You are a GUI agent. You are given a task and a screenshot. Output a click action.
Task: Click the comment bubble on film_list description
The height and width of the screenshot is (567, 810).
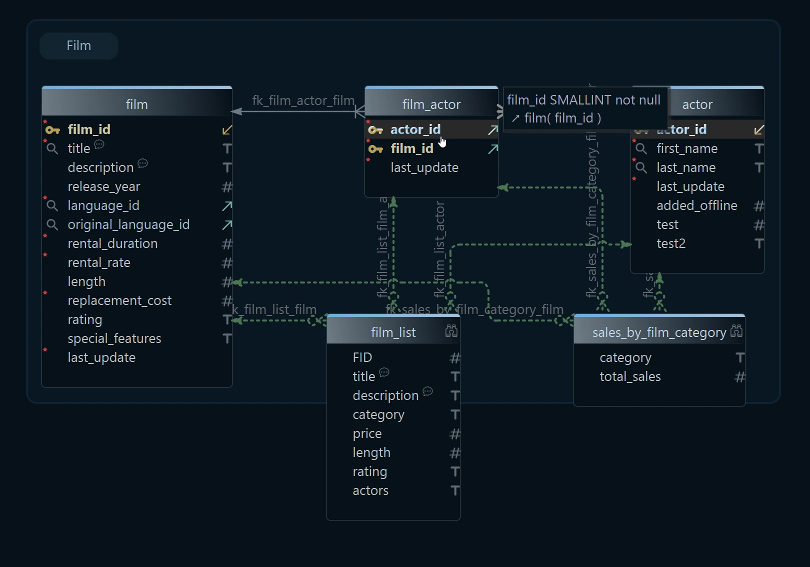[428, 391]
